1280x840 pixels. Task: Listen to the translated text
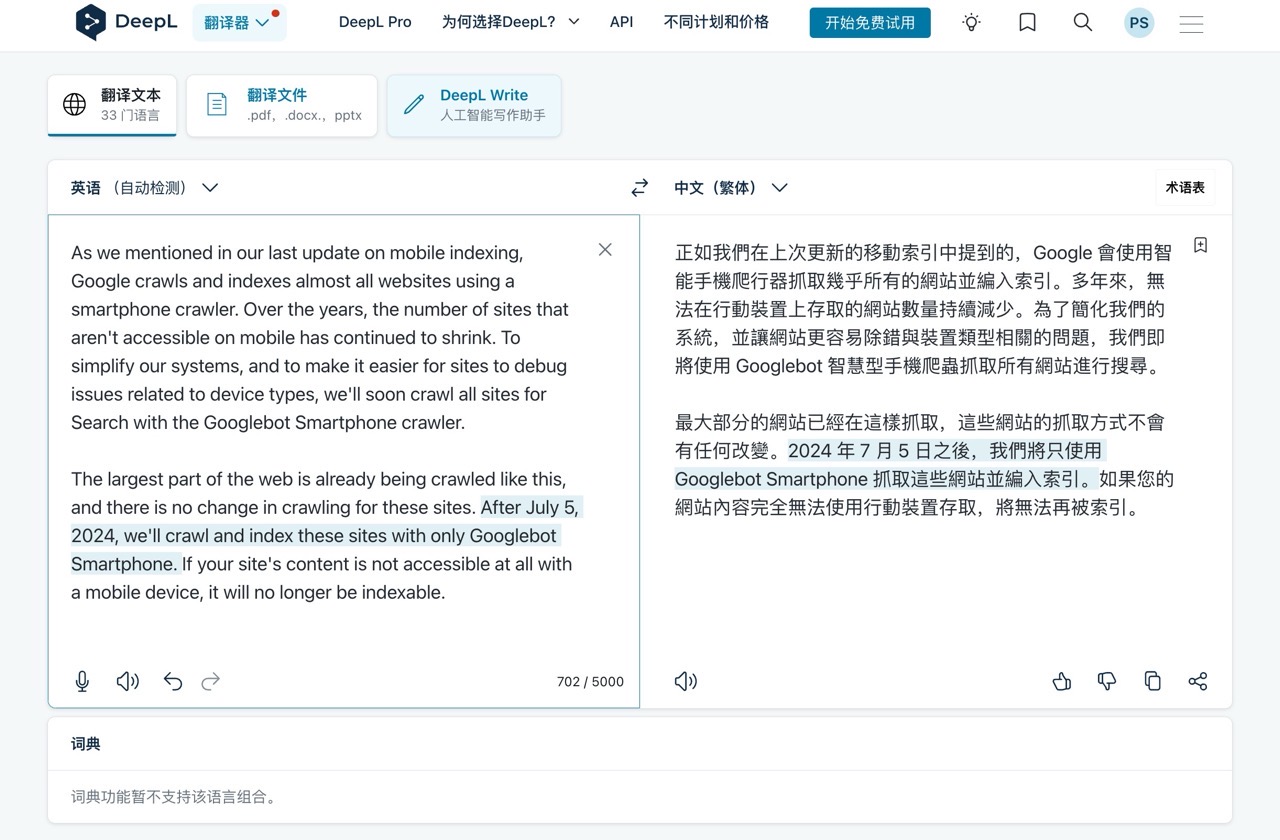[686, 682]
